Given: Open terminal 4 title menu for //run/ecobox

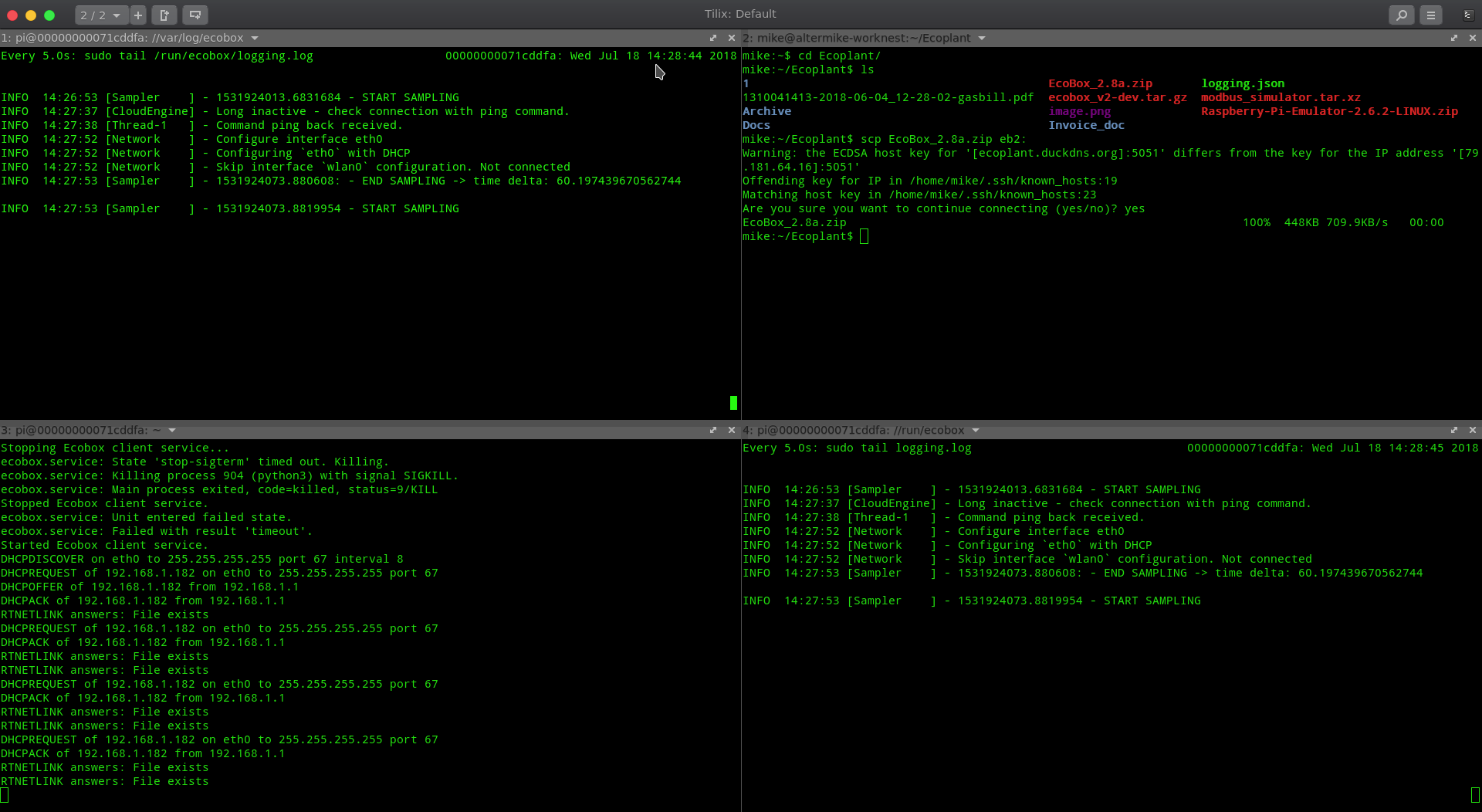Looking at the screenshot, I should [976, 430].
